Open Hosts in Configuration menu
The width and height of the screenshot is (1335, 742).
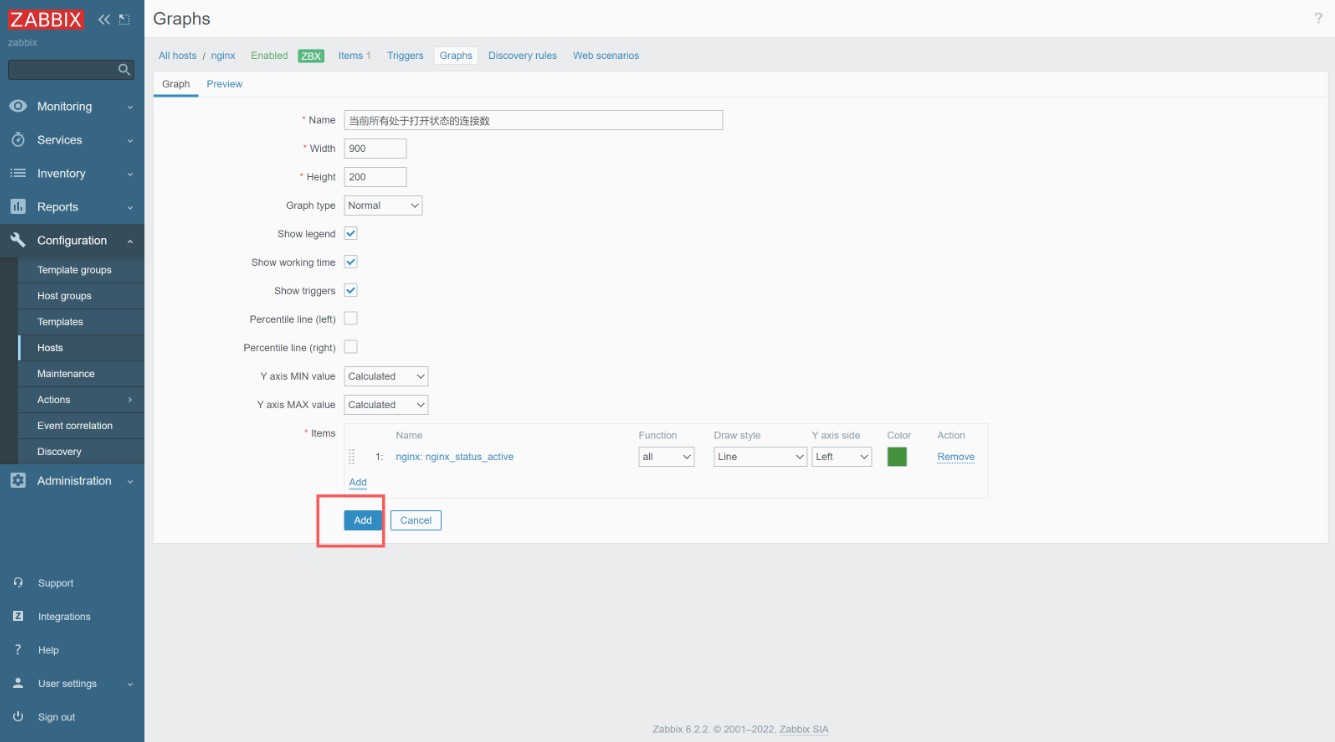[x=50, y=348]
